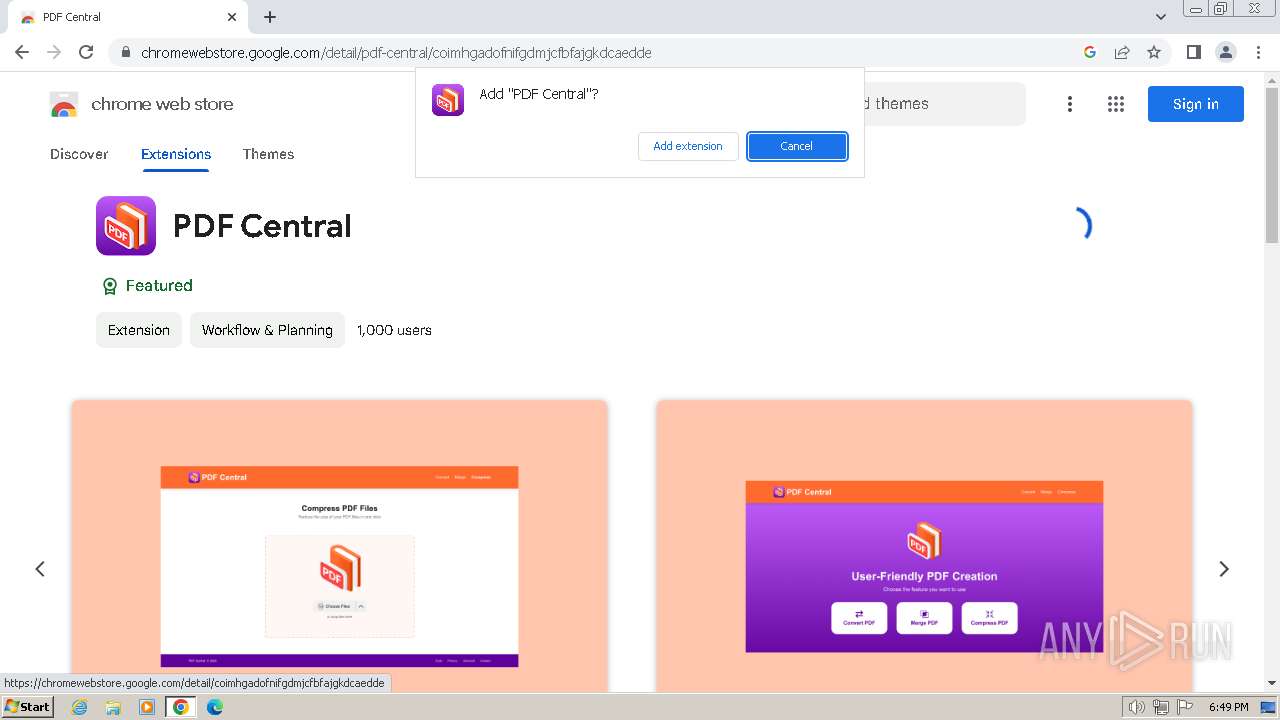Cancel the Add PDF Central dialog

coord(797,146)
